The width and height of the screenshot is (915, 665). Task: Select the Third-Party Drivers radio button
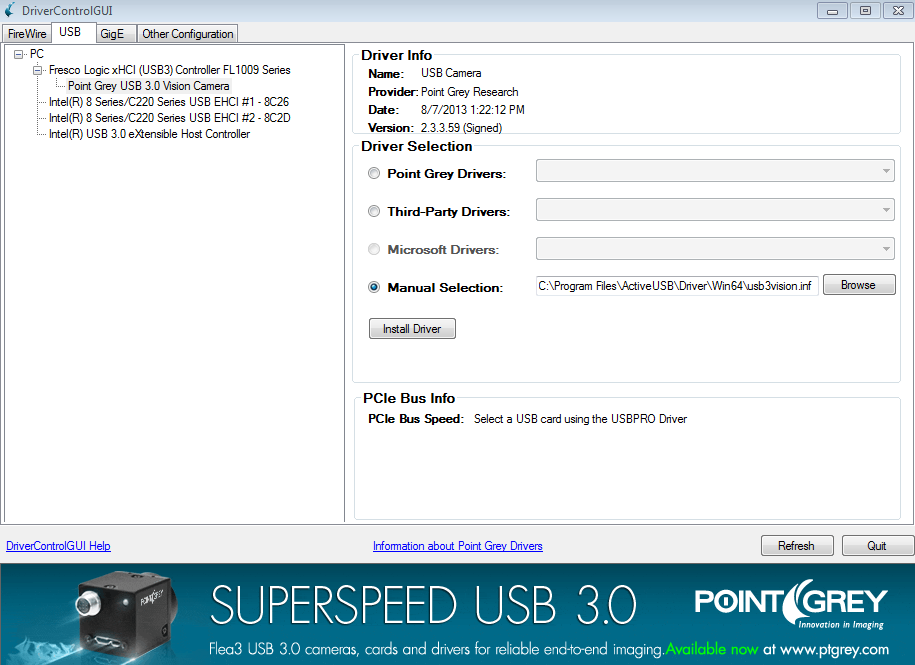pos(375,212)
